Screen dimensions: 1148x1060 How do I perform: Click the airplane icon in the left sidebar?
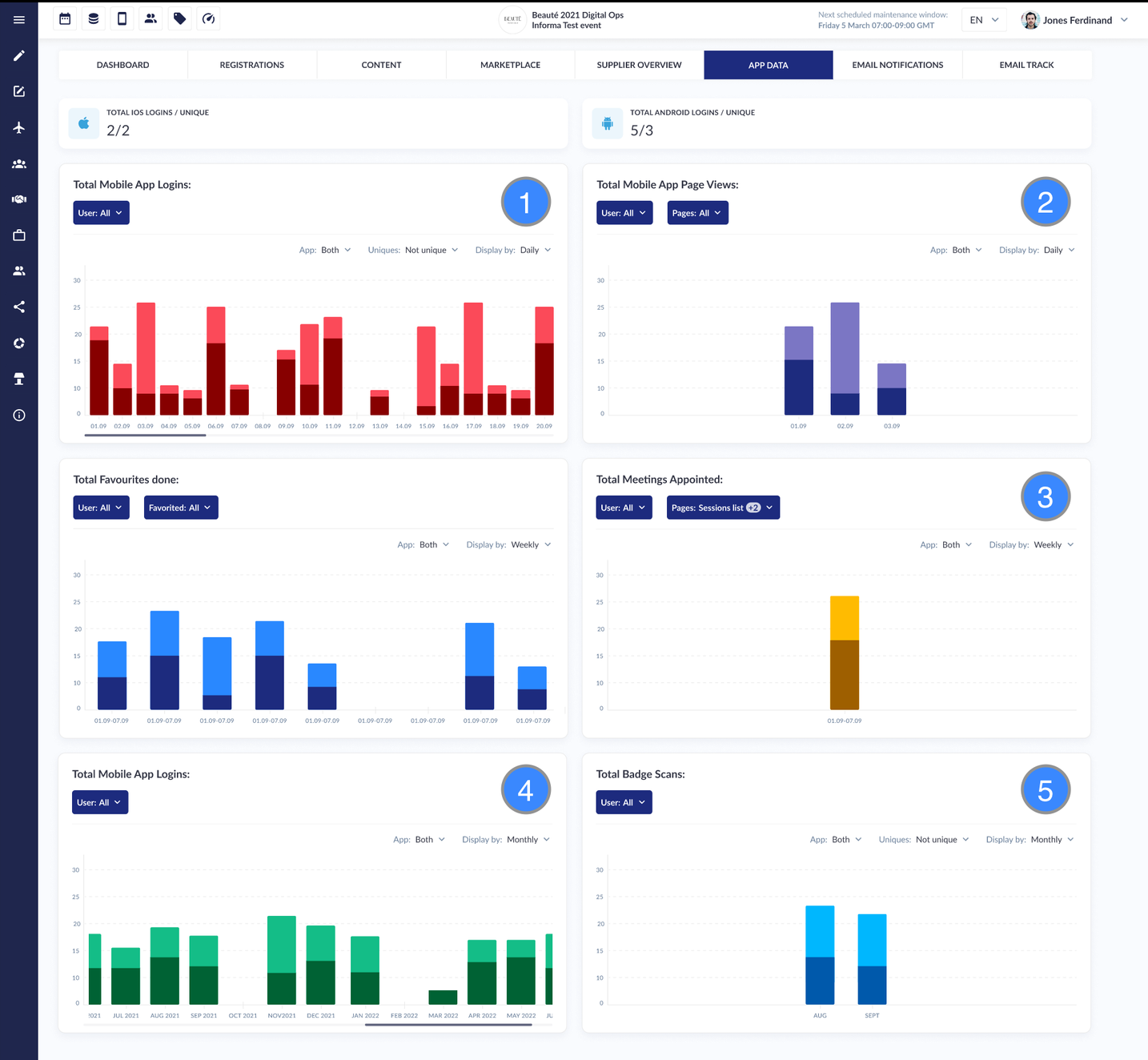coord(19,127)
